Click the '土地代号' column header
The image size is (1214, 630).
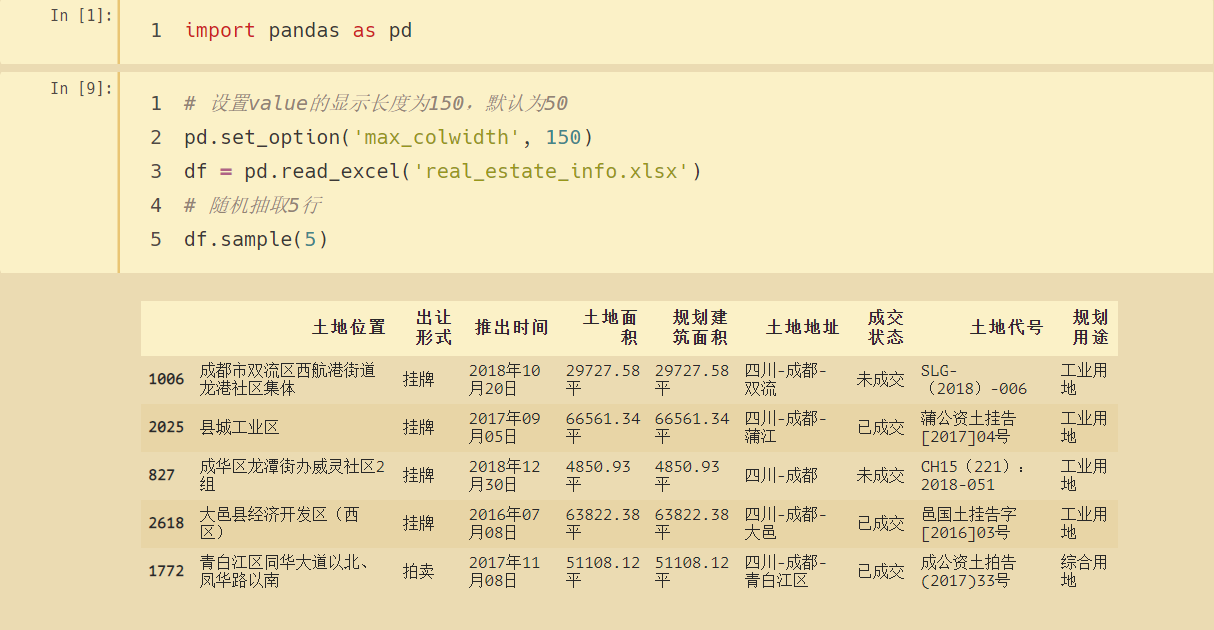pyautogui.click(x=1006, y=327)
